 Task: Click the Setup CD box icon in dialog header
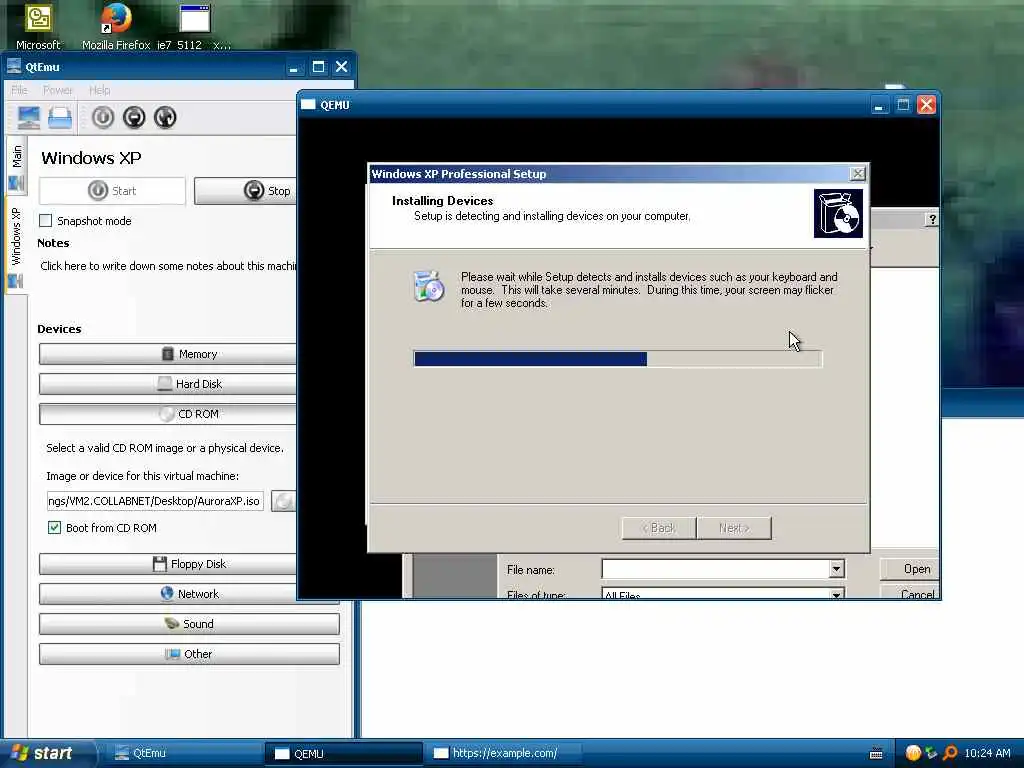pos(839,214)
